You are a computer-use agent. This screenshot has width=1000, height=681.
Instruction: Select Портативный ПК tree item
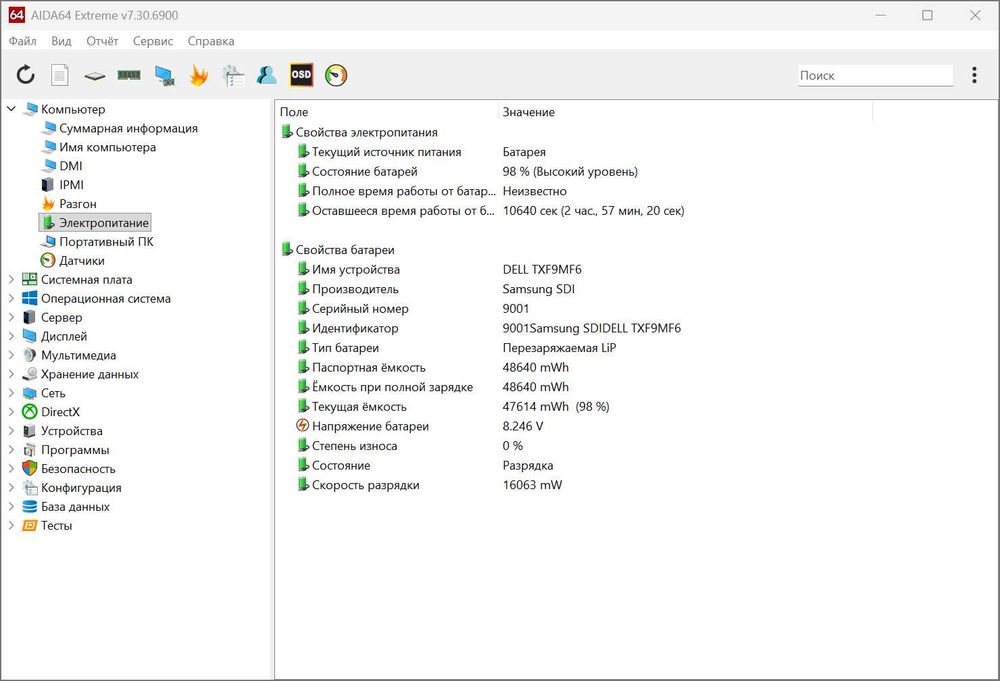(x=98, y=242)
